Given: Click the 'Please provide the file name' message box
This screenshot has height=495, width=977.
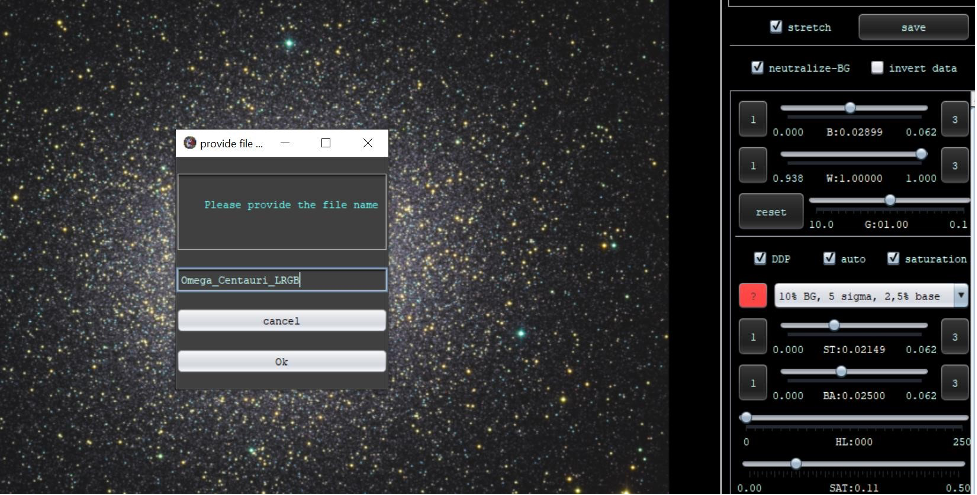Looking at the screenshot, I should 282,212.
